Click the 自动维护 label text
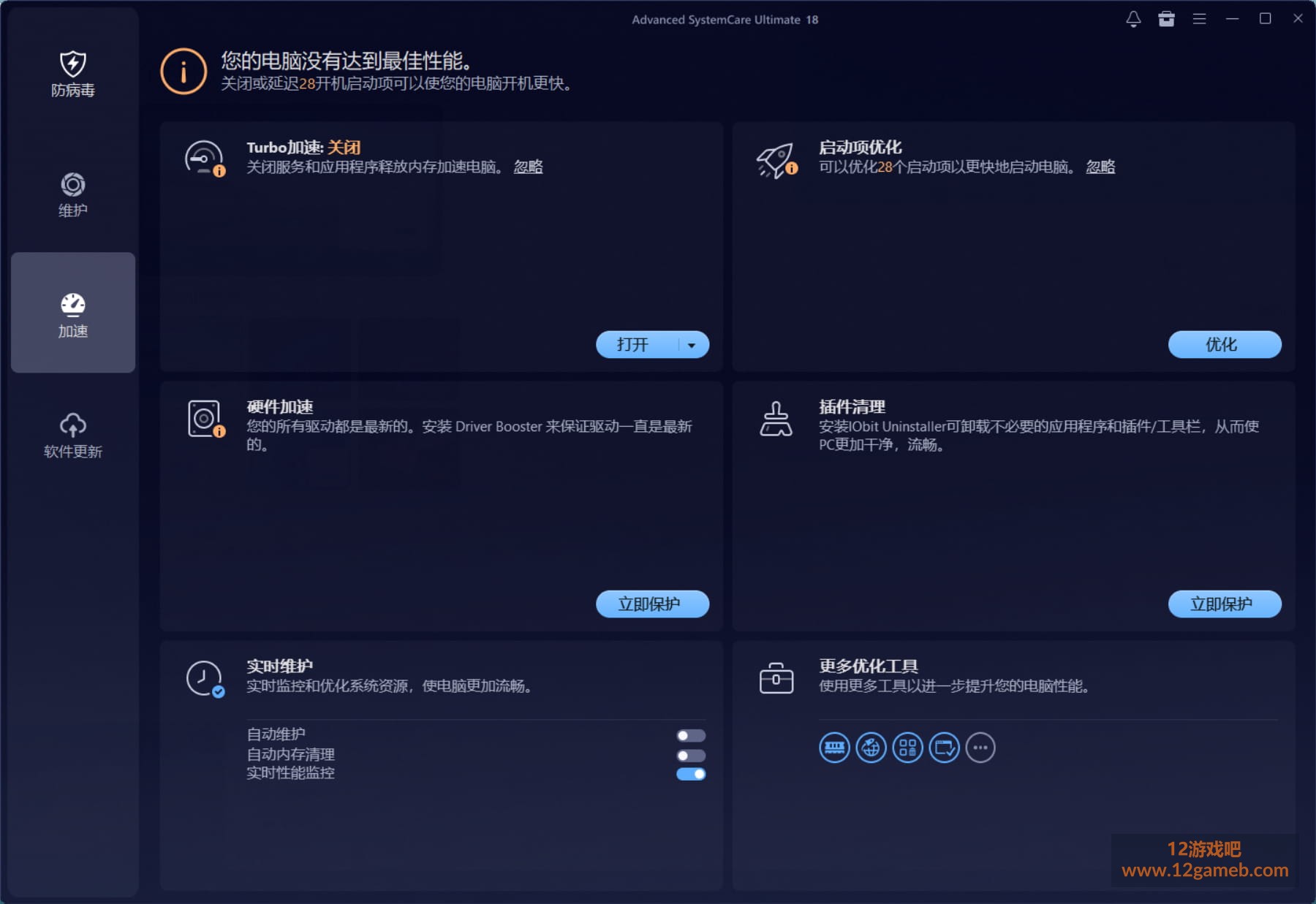The image size is (1316, 904). coord(276,734)
